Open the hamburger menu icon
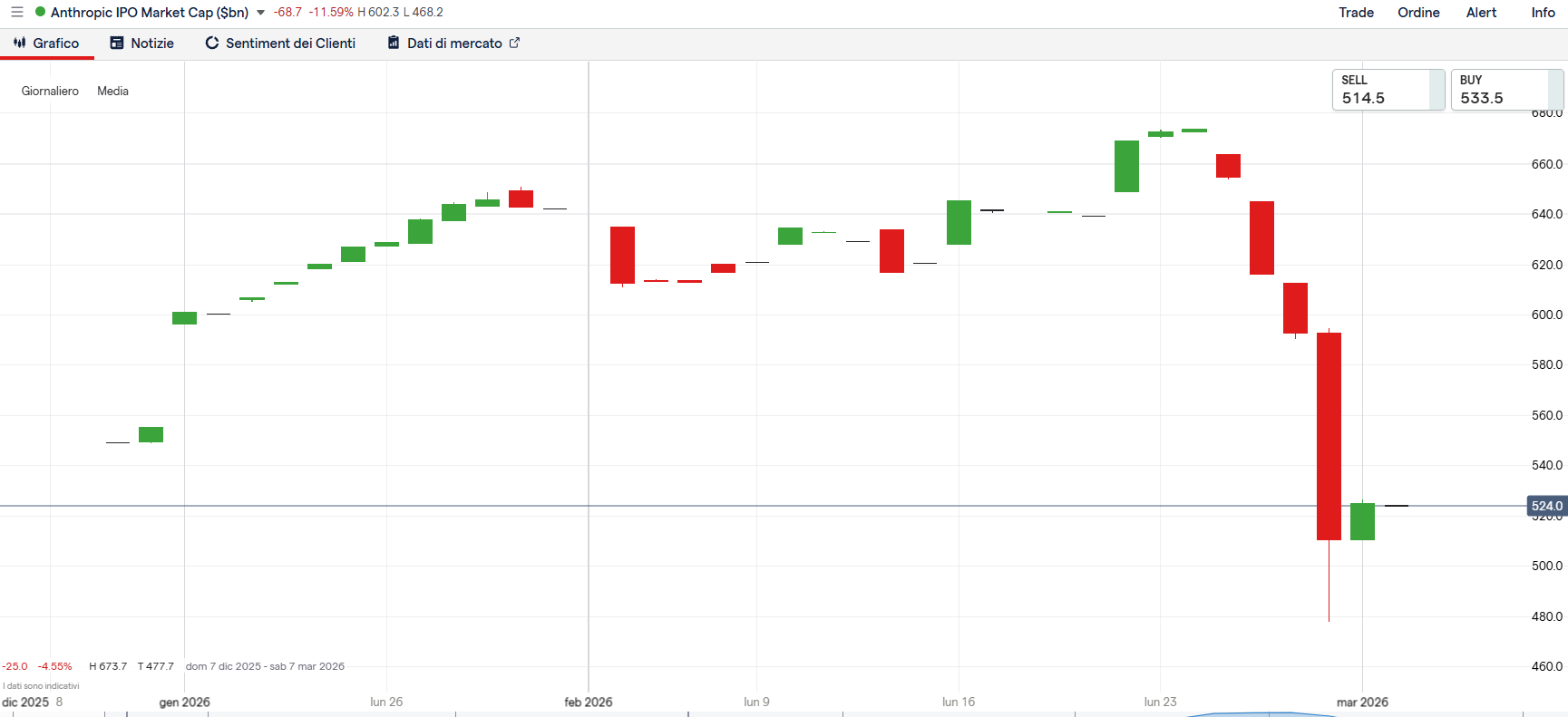The width and height of the screenshot is (1568, 717). point(17,13)
